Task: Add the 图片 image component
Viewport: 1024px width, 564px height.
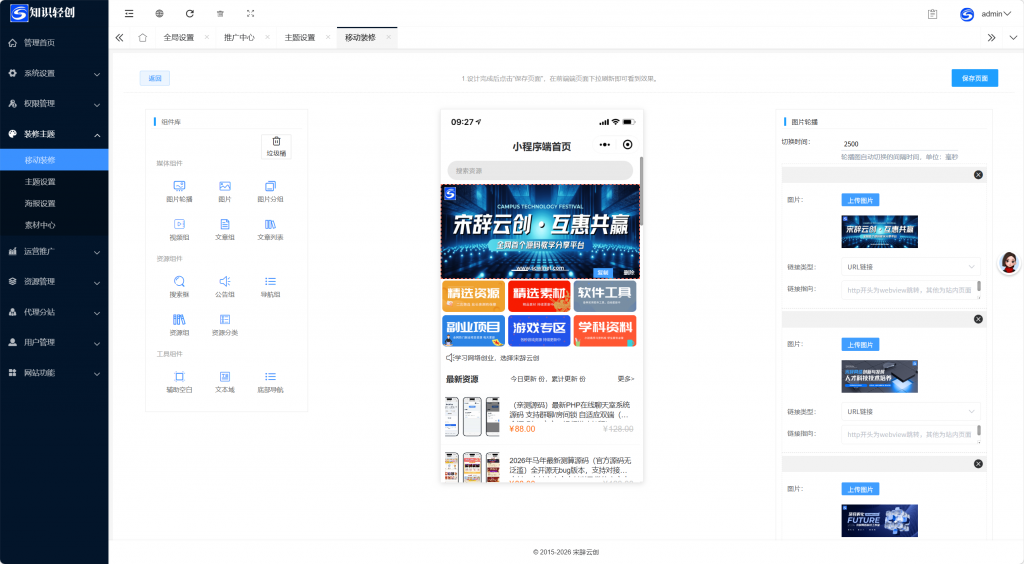Action: click(225, 191)
